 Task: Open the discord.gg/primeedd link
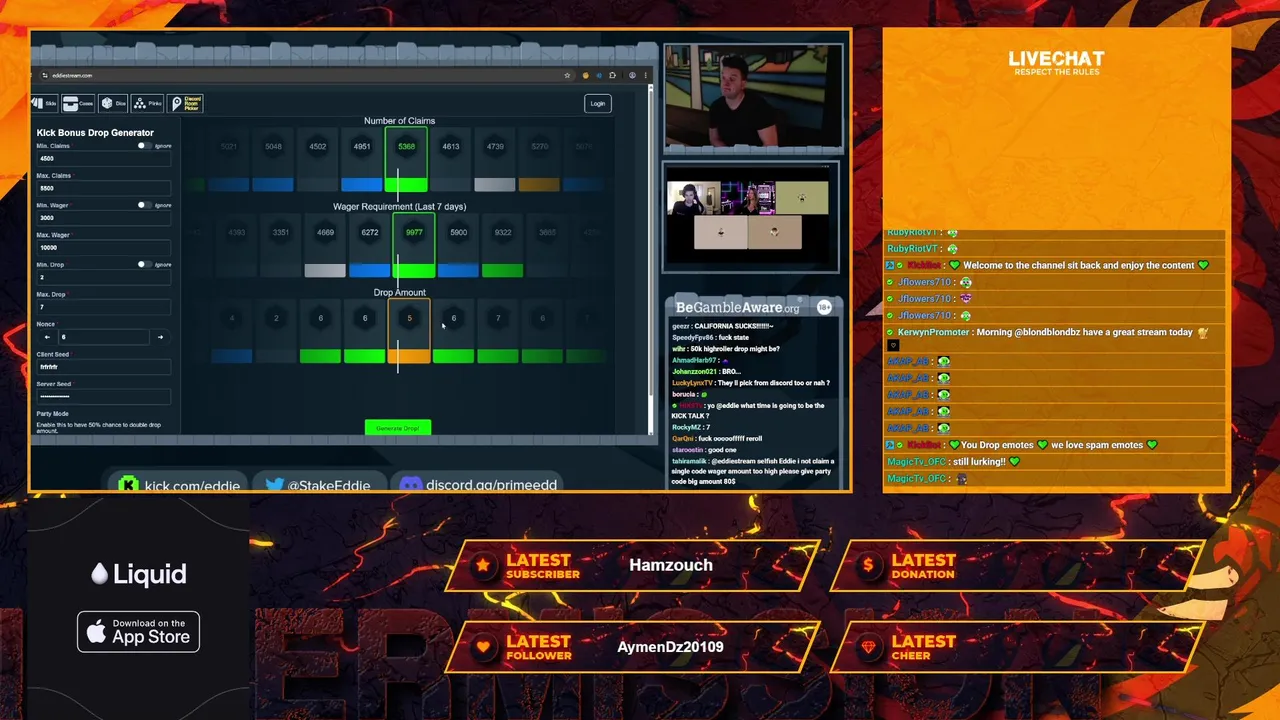[491, 486]
